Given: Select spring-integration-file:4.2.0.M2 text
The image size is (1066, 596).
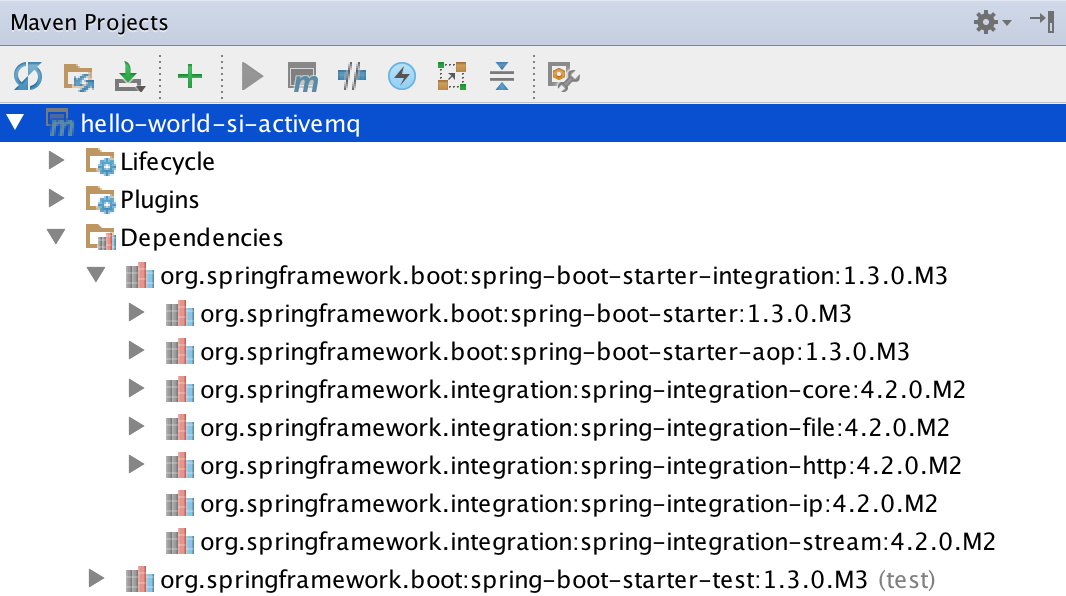Looking at the screenshot, I should point(575,428).
